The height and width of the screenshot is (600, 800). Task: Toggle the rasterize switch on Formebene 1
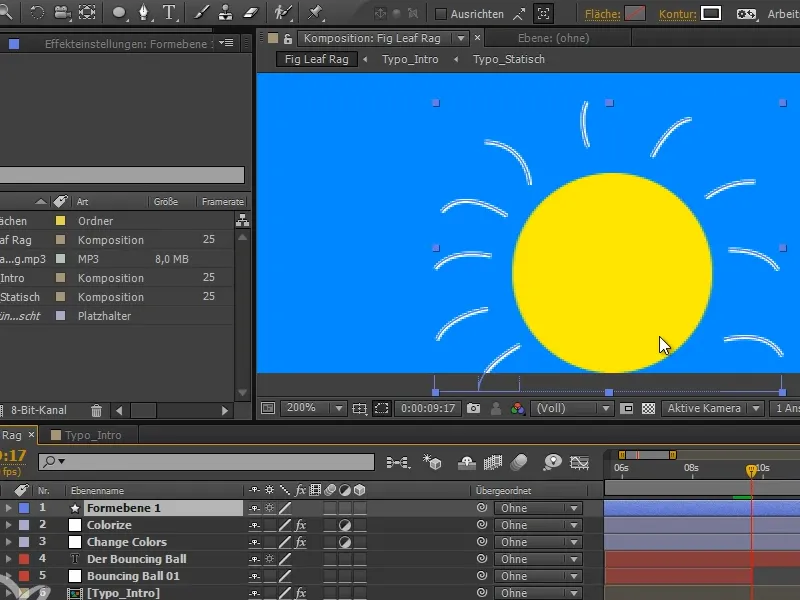pos(269,508)
